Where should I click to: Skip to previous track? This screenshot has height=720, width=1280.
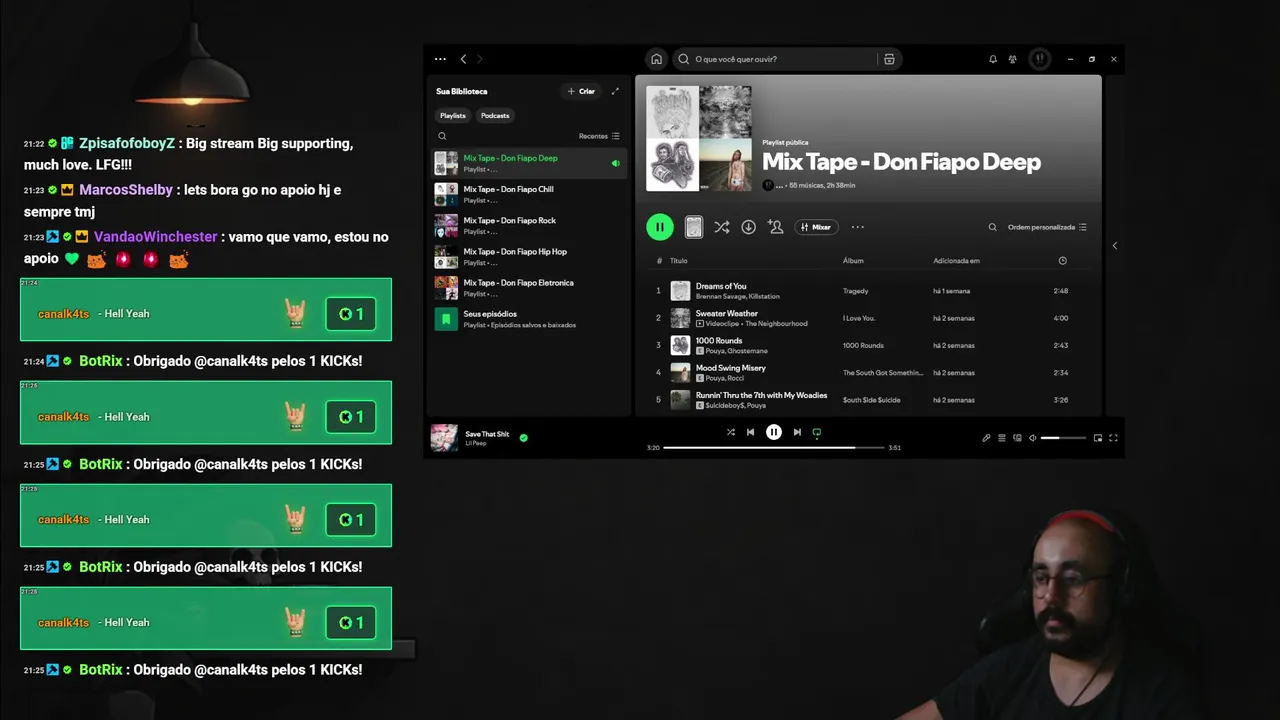pyautogui.click(x=750, y=432)
